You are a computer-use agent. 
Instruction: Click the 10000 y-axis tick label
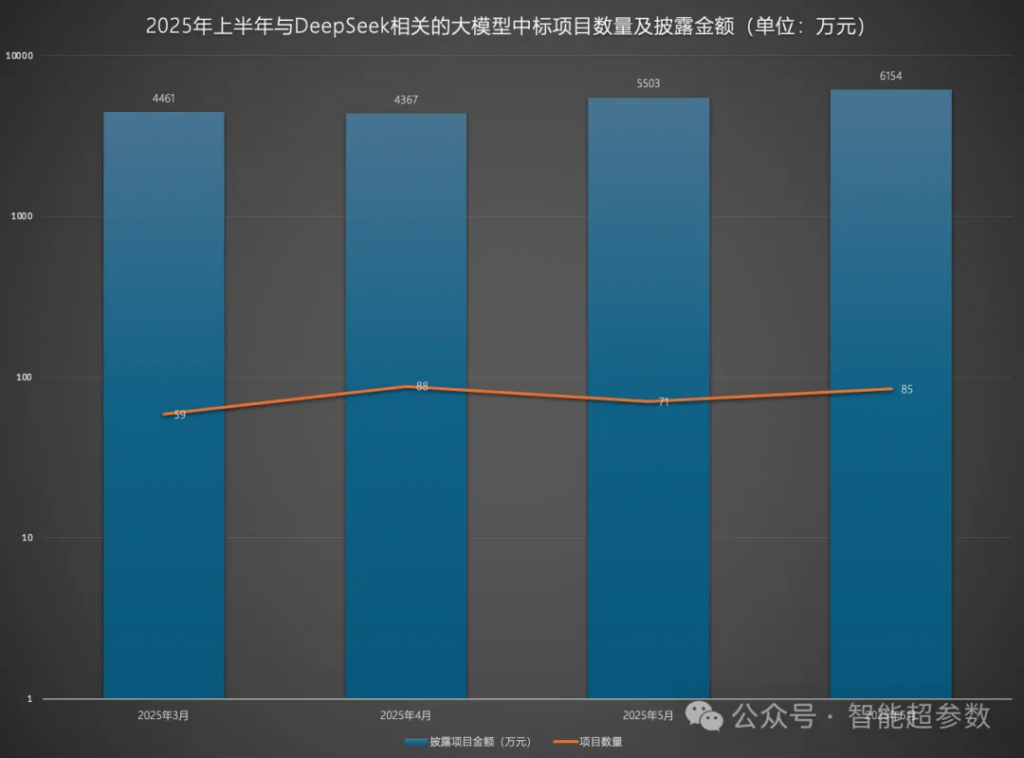pyautogui.click(x=19, y=55)
